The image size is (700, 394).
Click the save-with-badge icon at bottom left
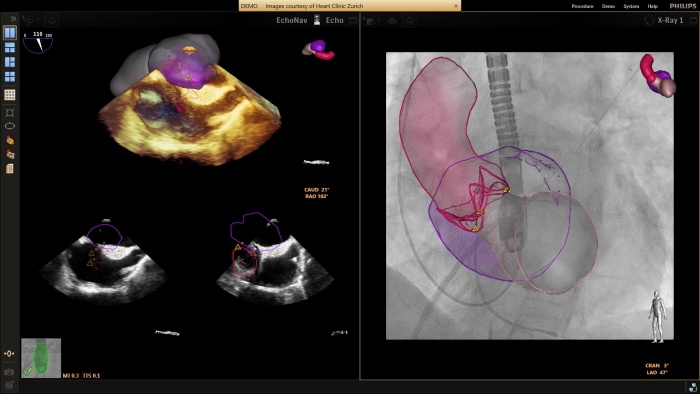click(9, 385)
